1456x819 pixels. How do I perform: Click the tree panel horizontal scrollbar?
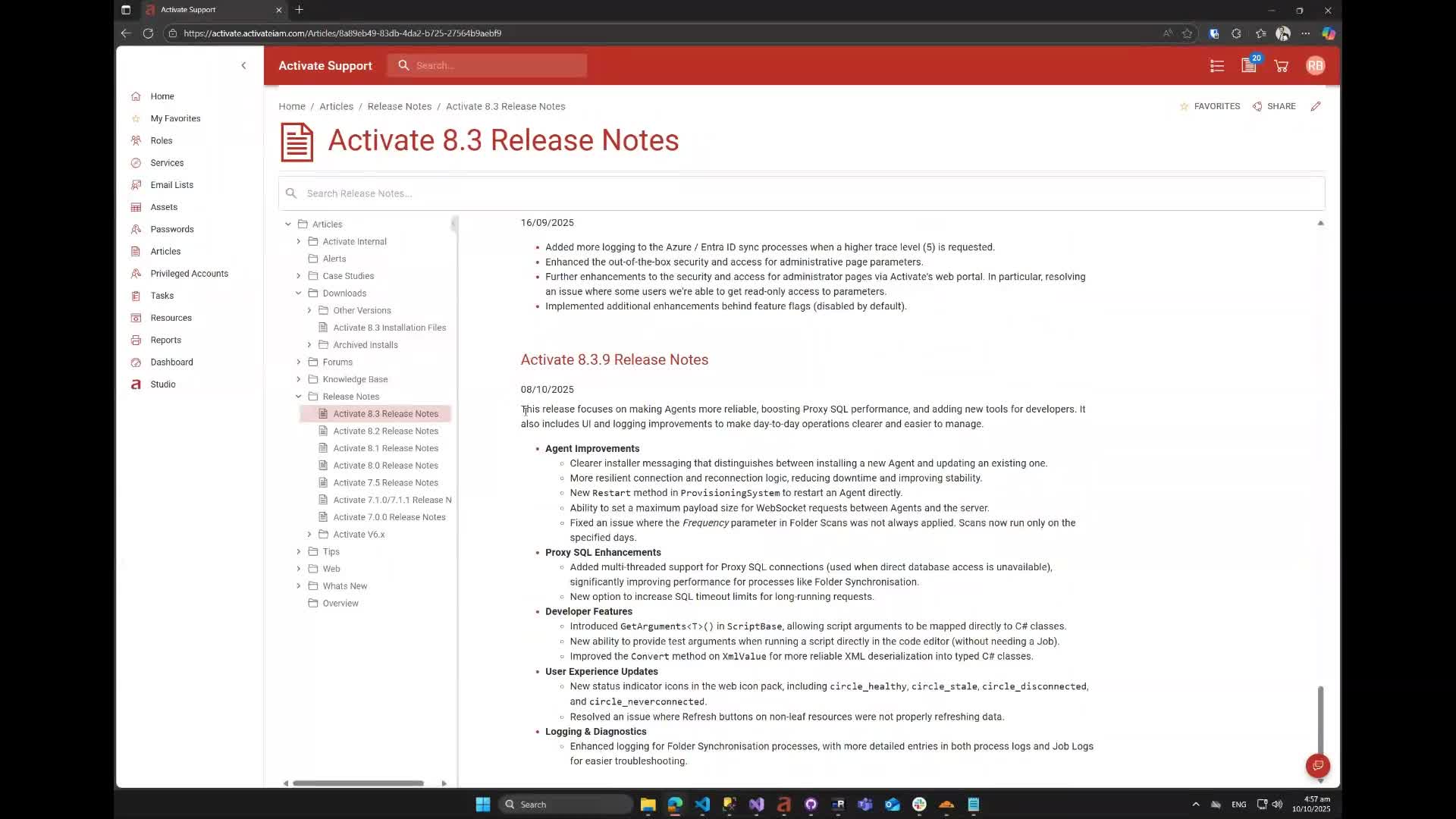(358, 783)
